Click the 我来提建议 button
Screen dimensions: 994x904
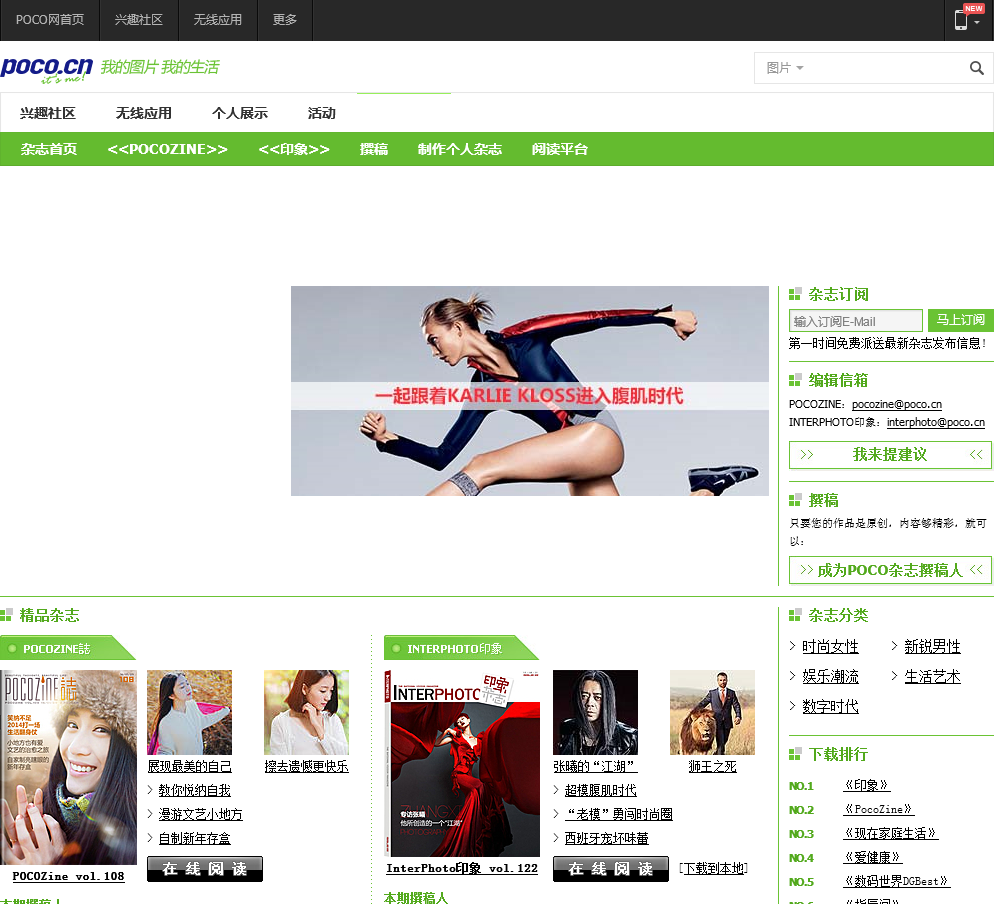pos(890,455)
